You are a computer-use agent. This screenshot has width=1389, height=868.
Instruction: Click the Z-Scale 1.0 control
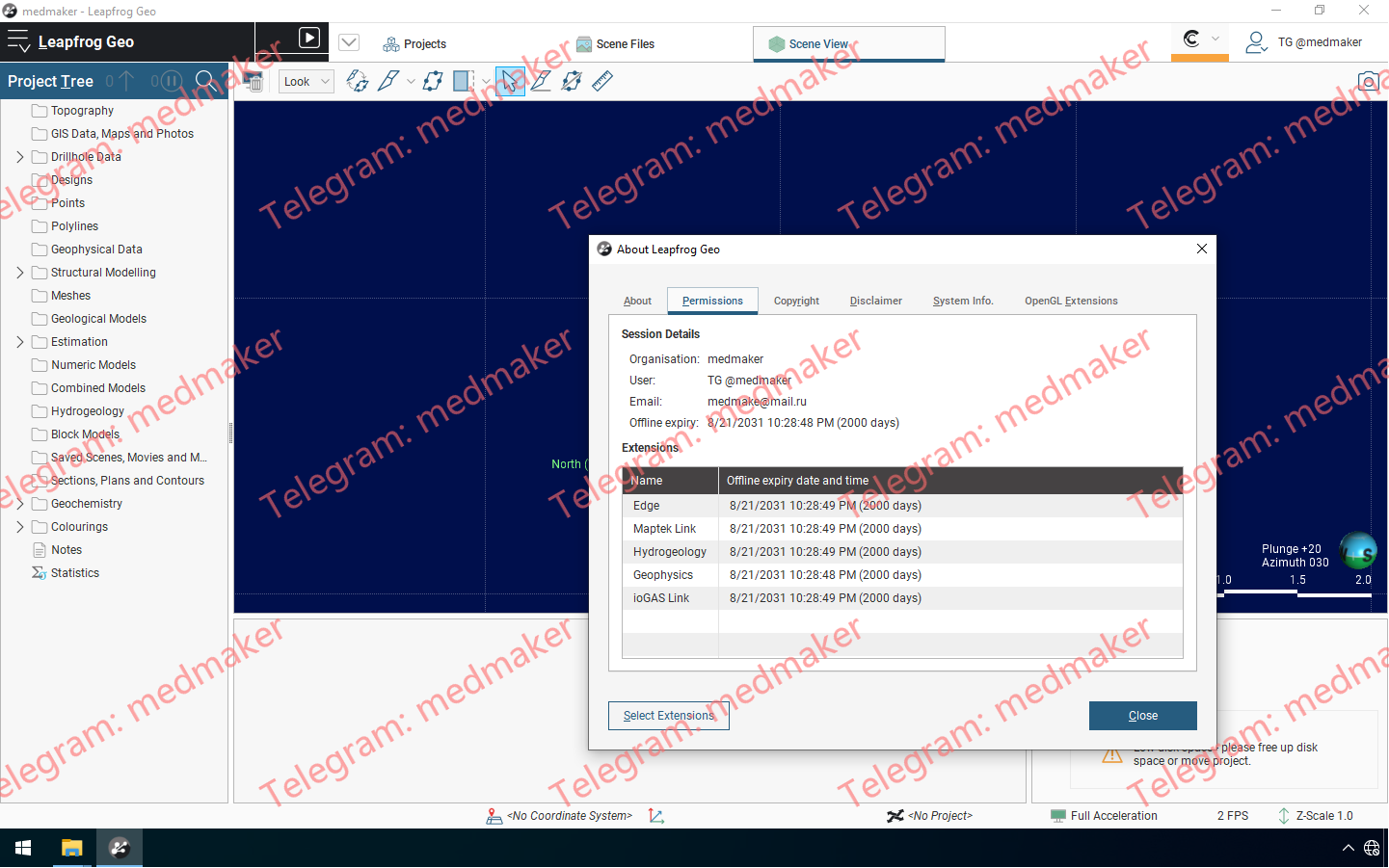pyautogui.click(x=1323, y=815)
